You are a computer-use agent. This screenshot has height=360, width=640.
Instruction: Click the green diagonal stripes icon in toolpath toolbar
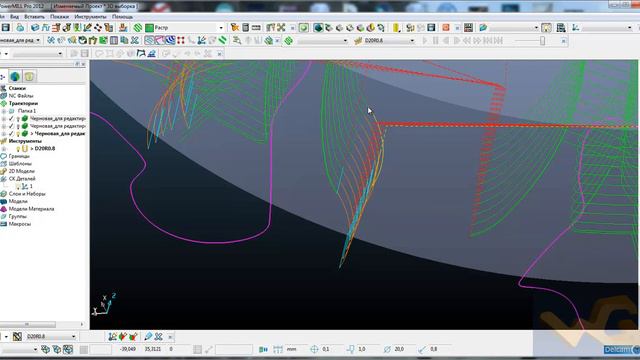pyautogui.click(x=222, y=40)
